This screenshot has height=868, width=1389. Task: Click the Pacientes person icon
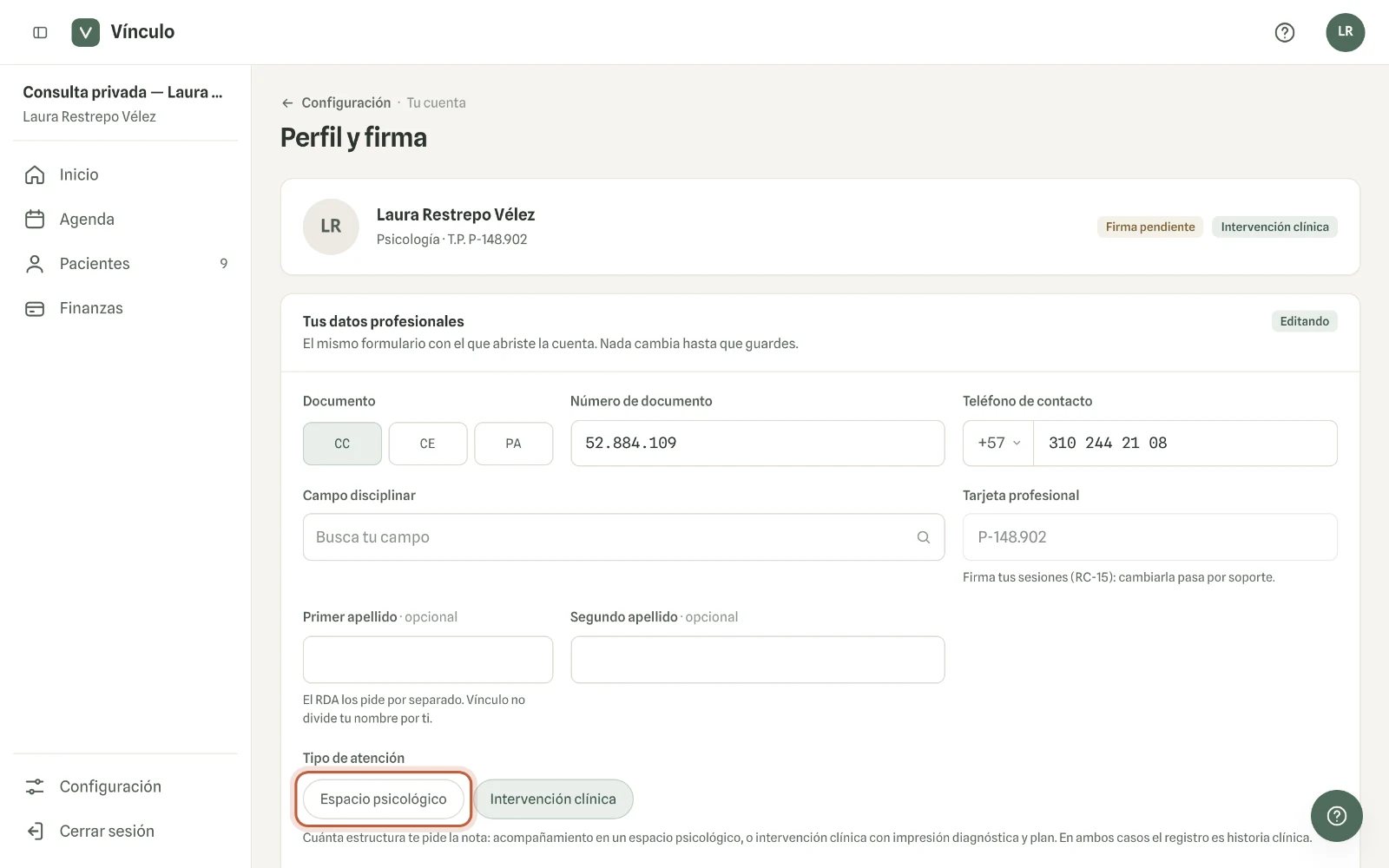point(35,264)
